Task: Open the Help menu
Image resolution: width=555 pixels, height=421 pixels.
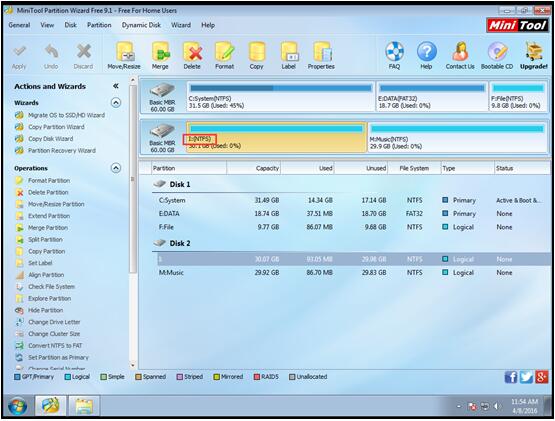Action: (208, 25)
